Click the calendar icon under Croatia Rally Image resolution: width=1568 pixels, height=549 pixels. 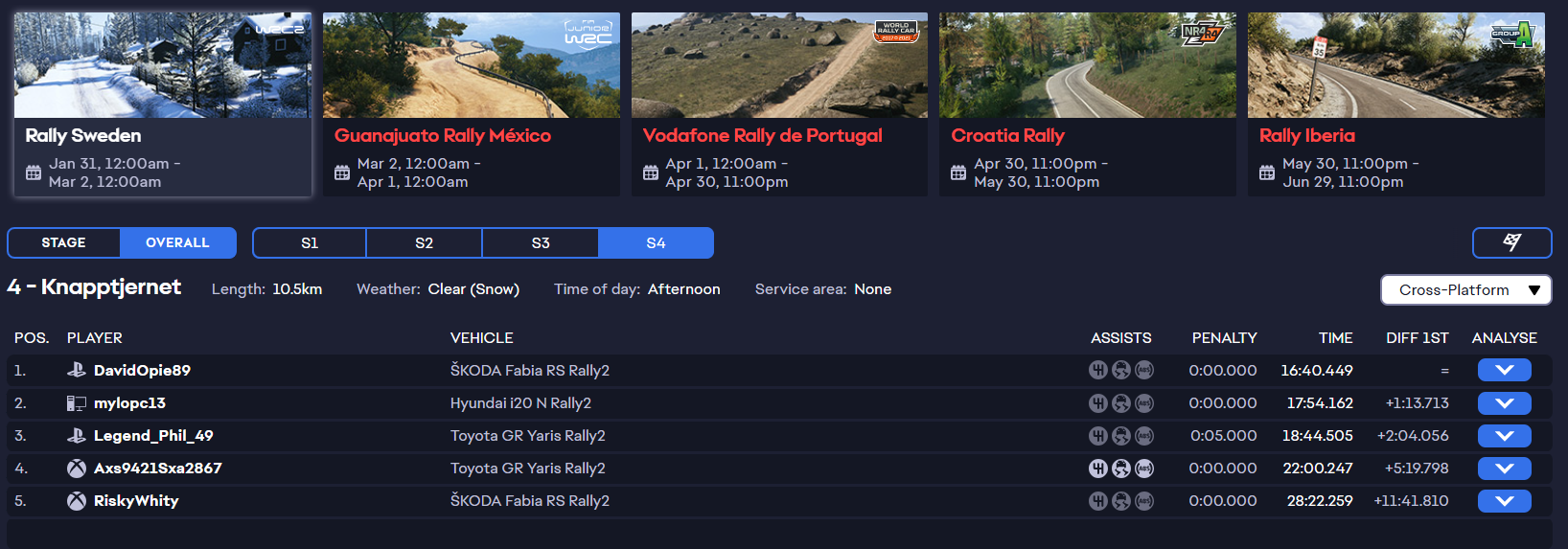tap(958, 172)
